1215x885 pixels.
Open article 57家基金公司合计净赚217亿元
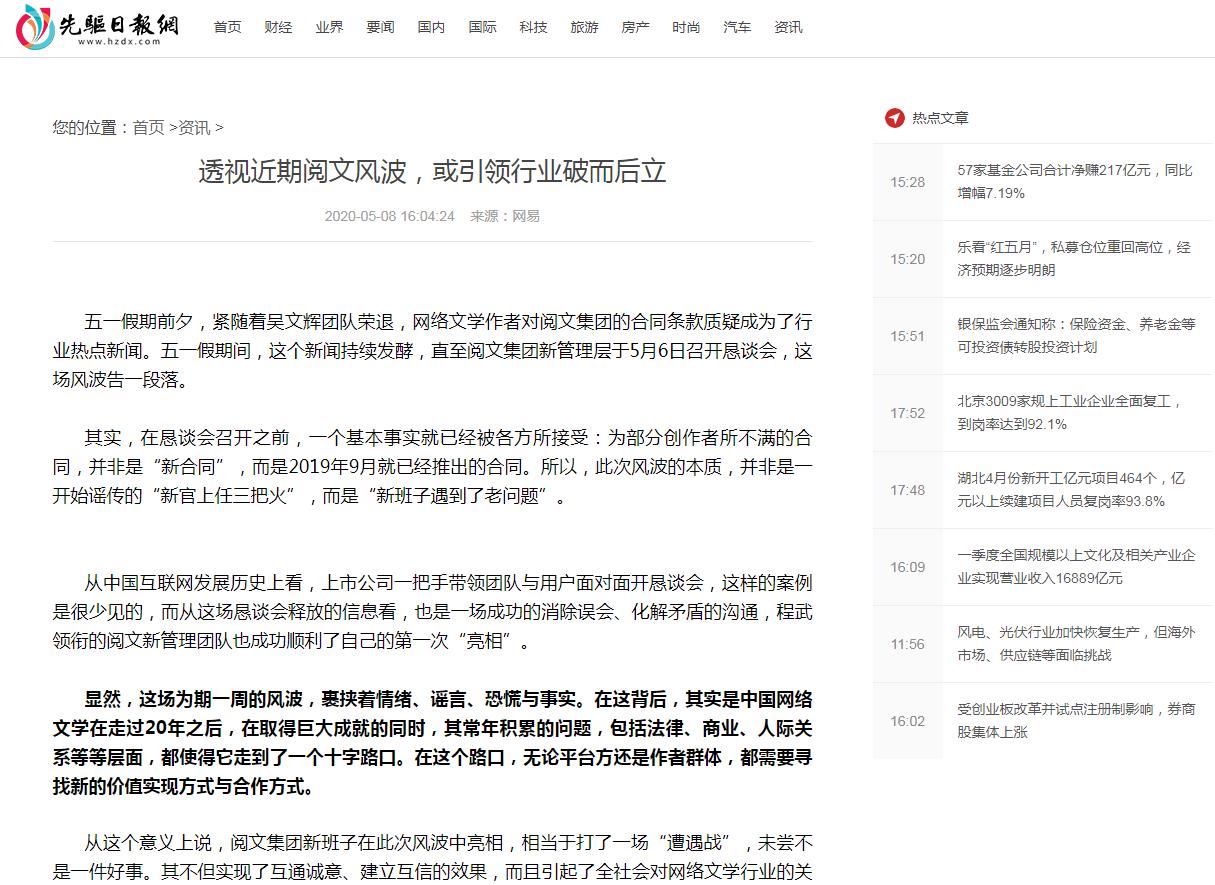(x=1075, y=182)
